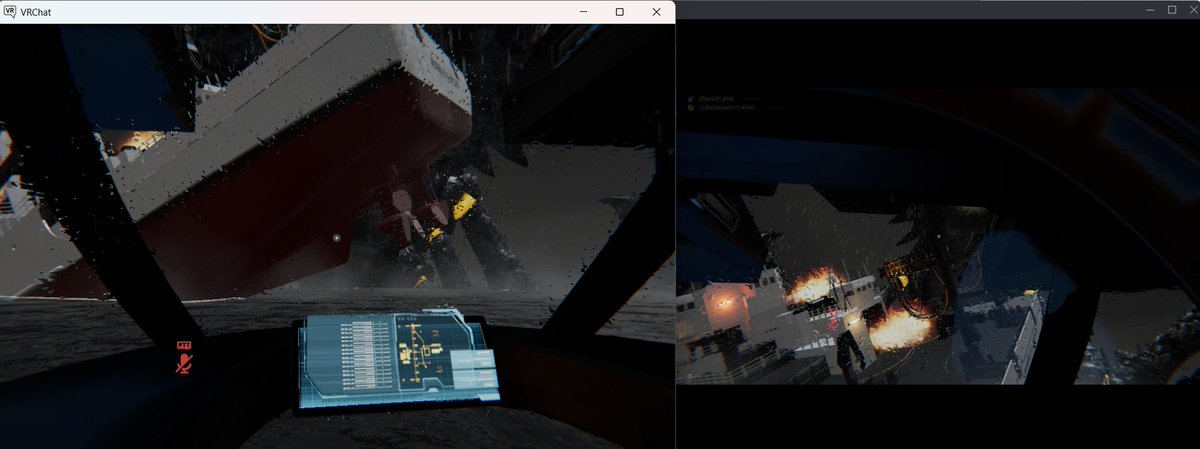Close the VRChat window
The image size is (1200, 449).
pos(656,12)
